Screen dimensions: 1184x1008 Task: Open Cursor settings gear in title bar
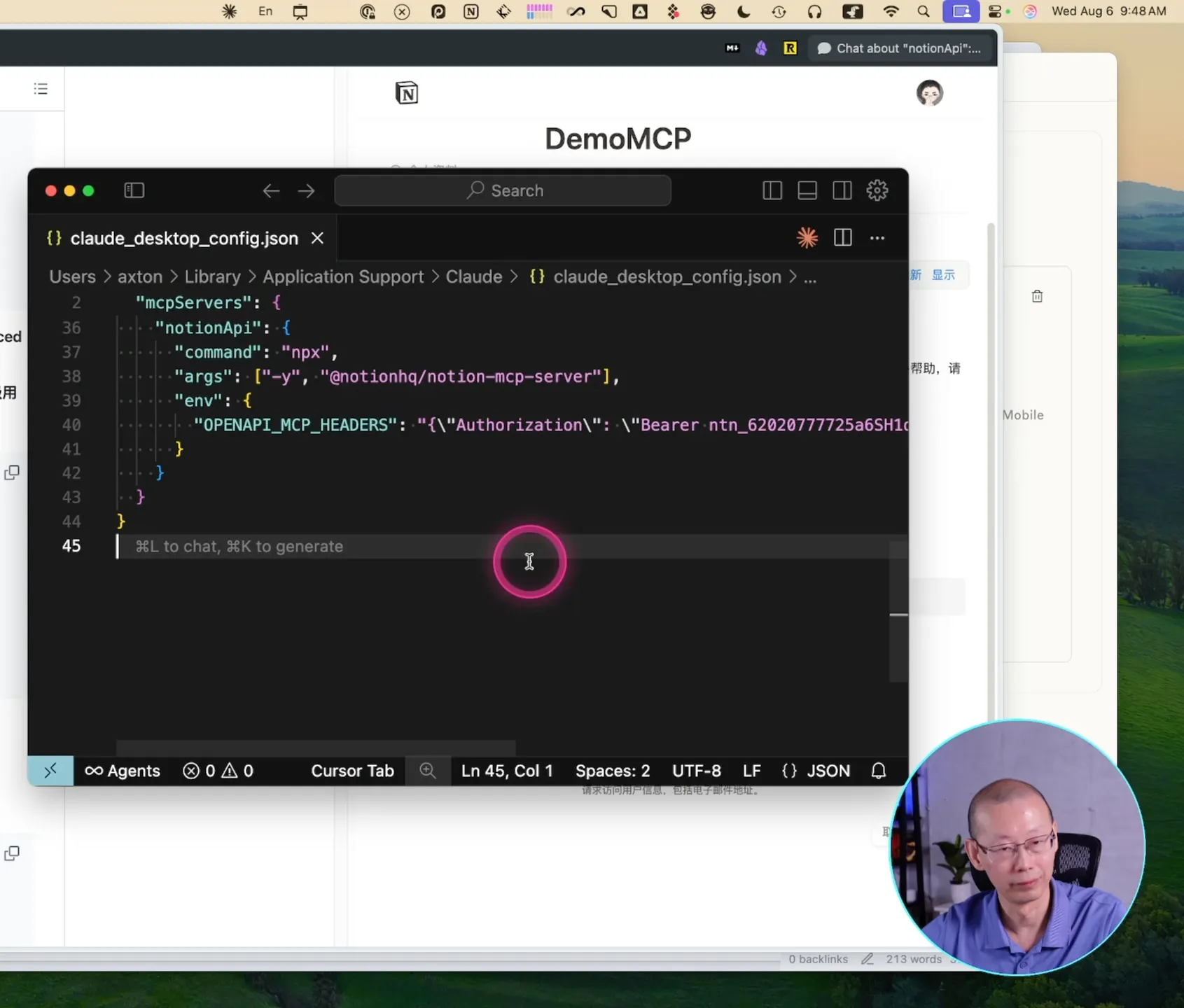pos(877,190)
